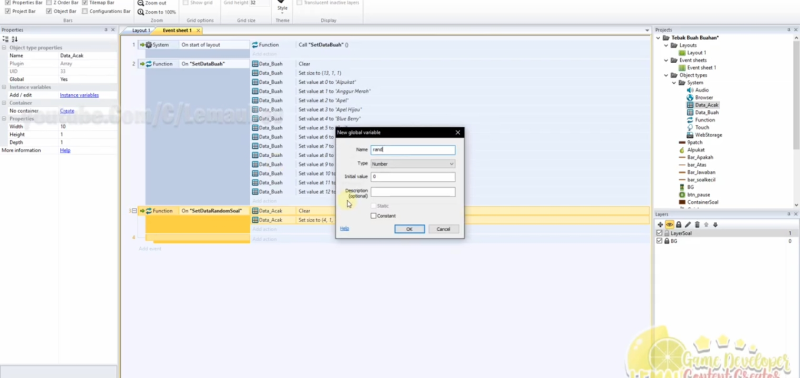Toggle Configurations Bar checkbox
This screenshot has height=378, width=800.
coord(85,11)
